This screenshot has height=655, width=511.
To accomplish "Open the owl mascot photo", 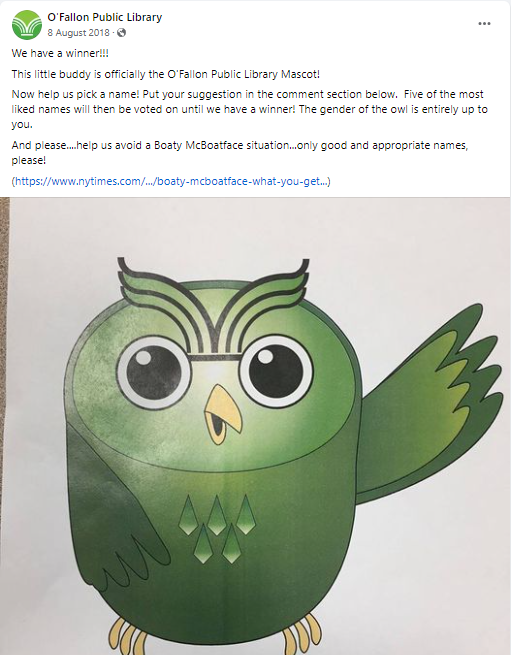I will 255,426.
